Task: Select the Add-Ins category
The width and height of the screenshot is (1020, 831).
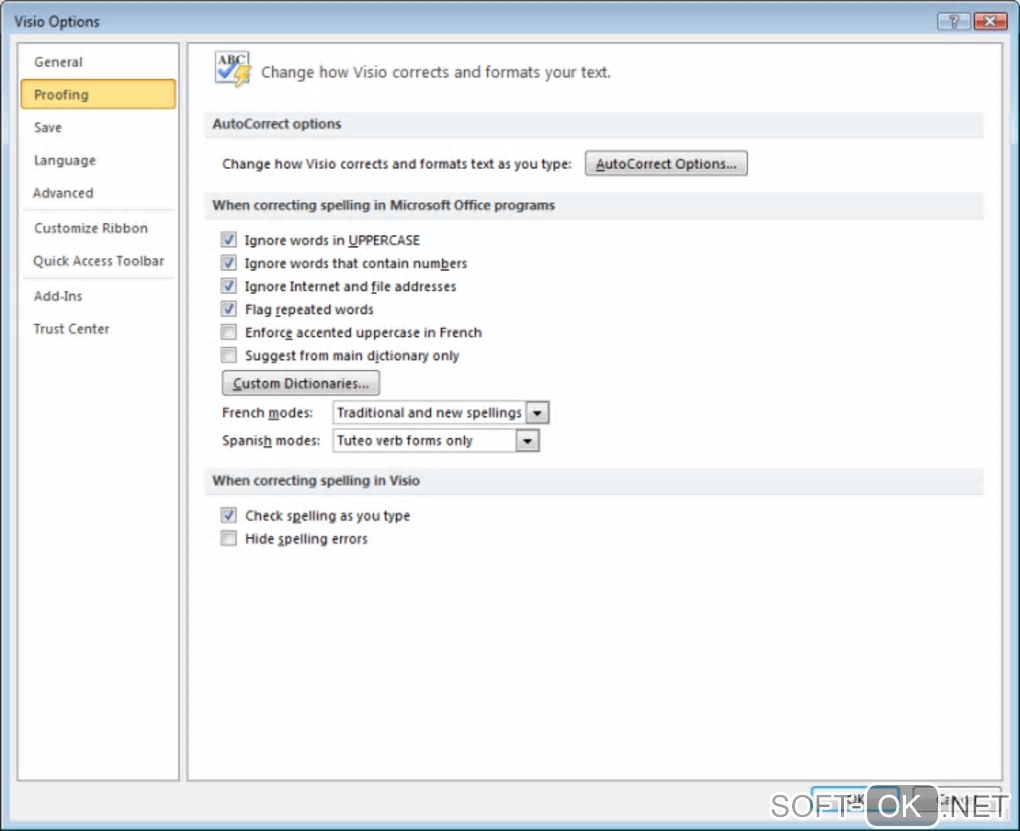Action: [98, 296]
